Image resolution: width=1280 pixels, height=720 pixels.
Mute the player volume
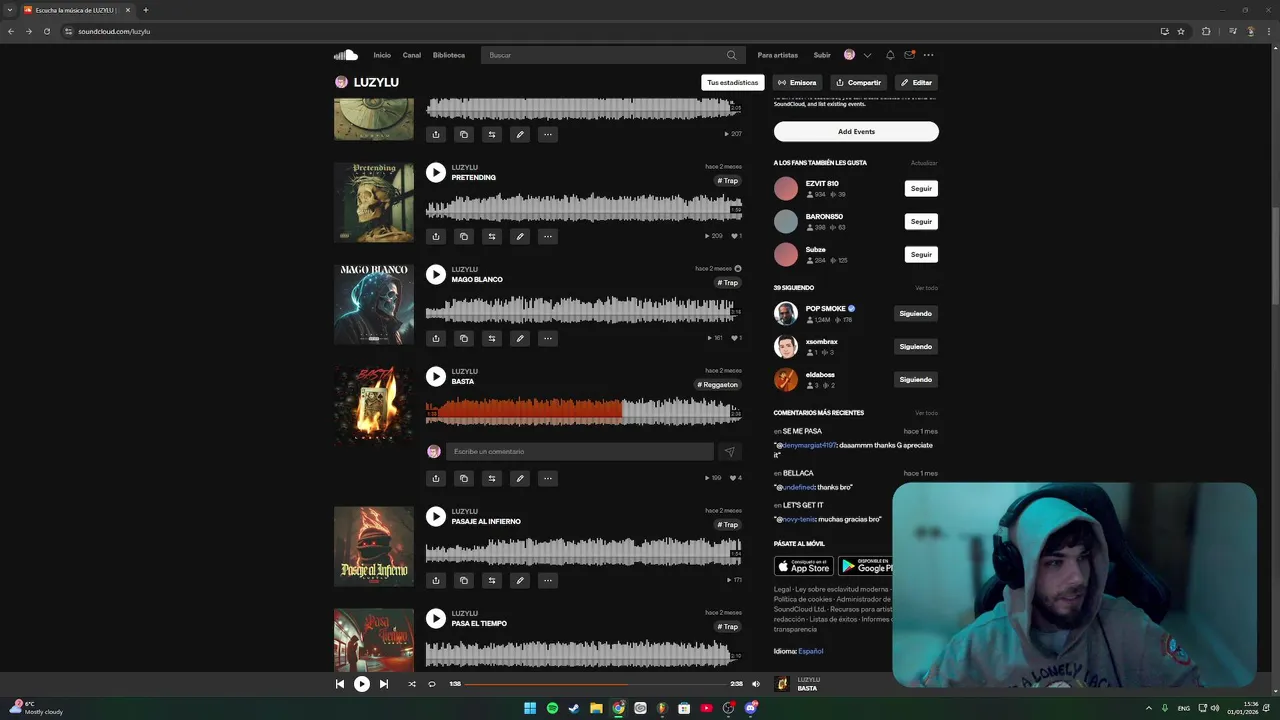click(756, 684)
